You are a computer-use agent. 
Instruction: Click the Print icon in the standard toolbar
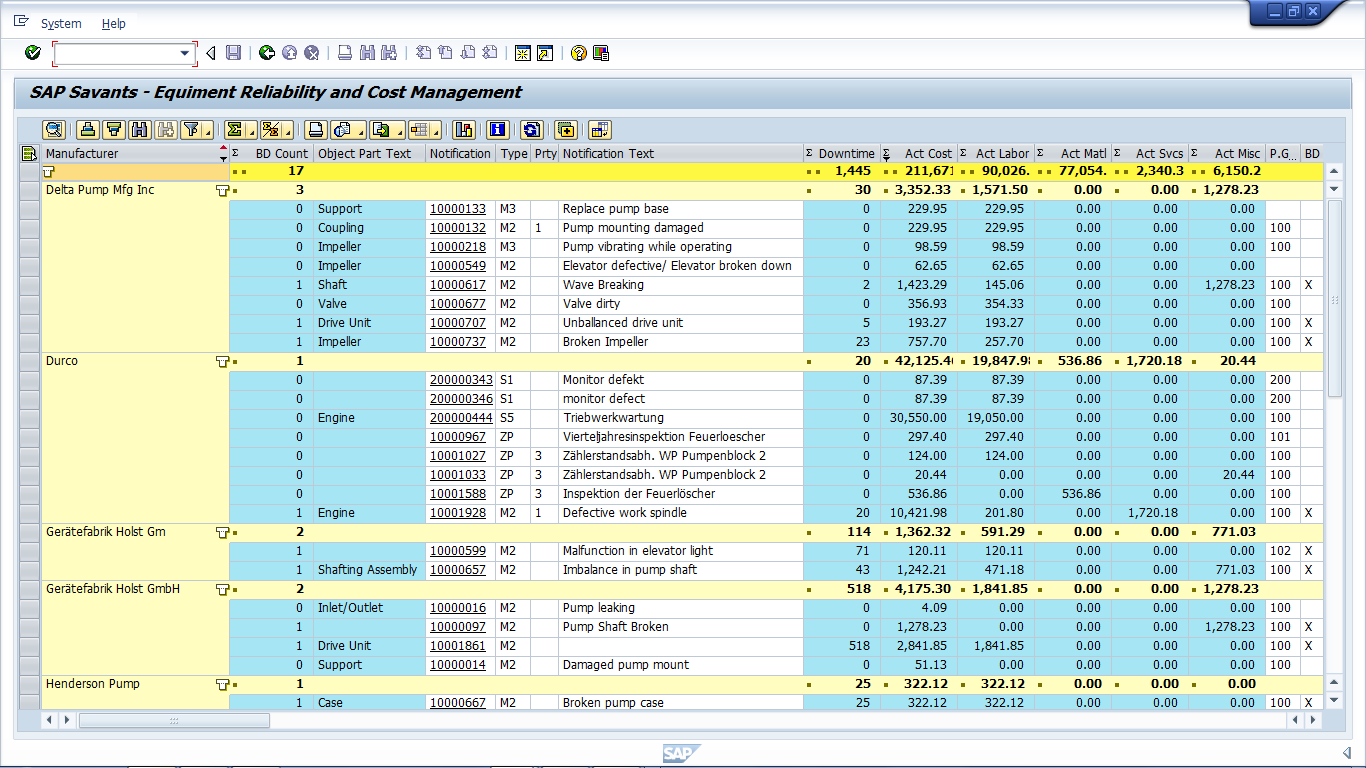(345, 53)
